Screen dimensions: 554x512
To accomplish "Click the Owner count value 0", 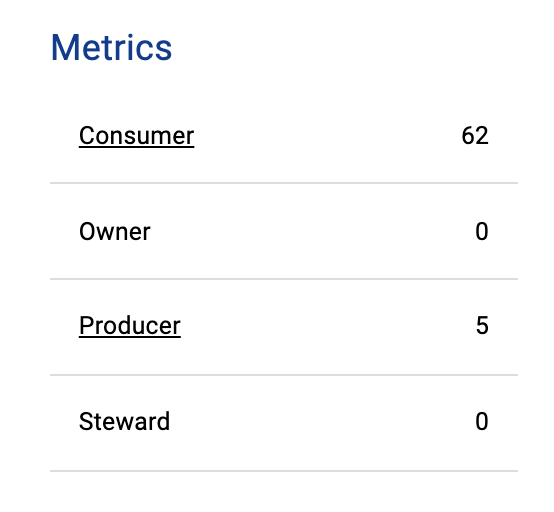I will click(482, 232).
